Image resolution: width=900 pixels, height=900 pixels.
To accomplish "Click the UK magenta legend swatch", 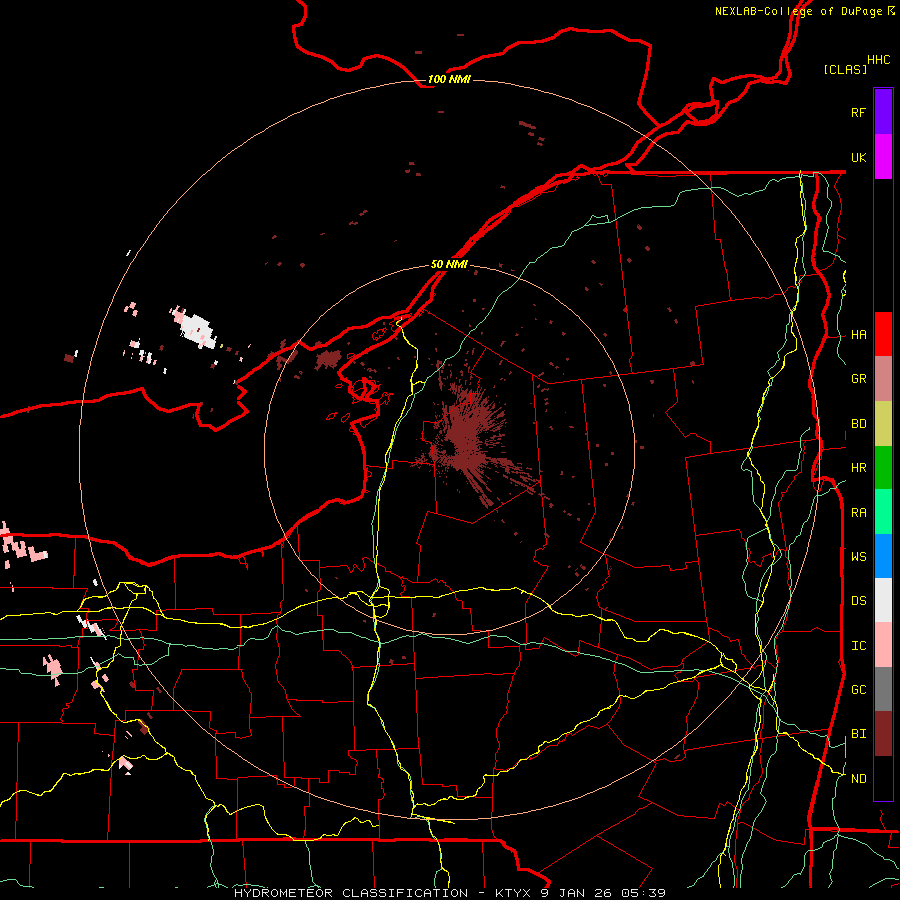I will 883,157.
